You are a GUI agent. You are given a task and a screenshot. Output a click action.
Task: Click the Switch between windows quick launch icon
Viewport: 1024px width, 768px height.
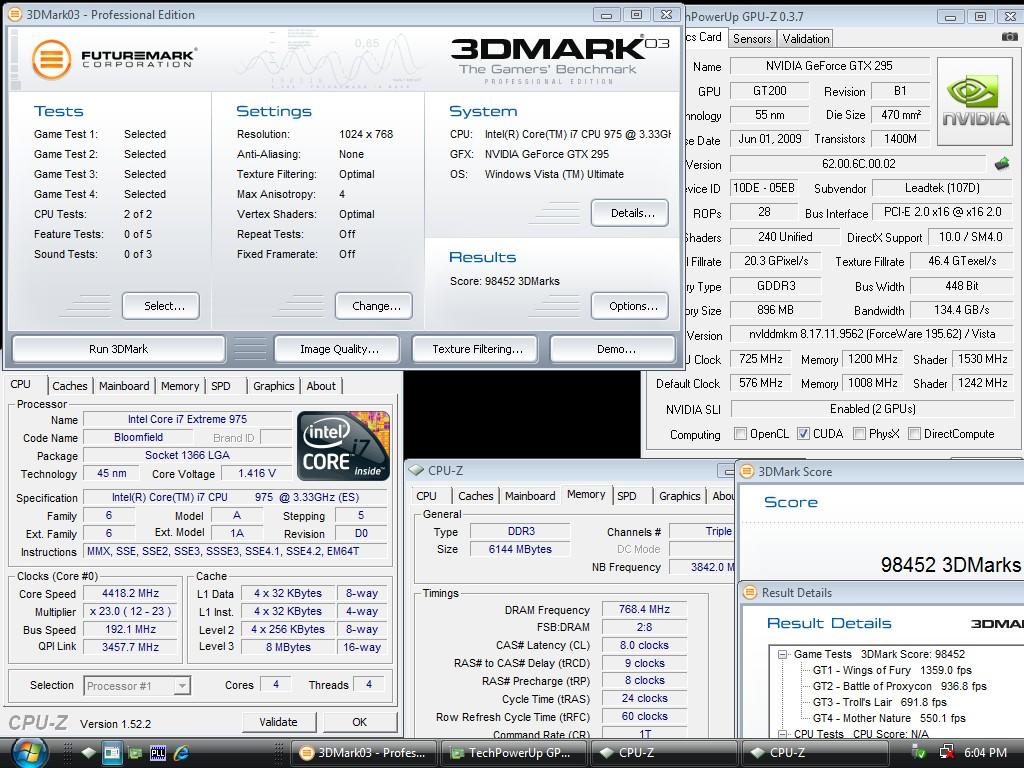tap(112, 753)
